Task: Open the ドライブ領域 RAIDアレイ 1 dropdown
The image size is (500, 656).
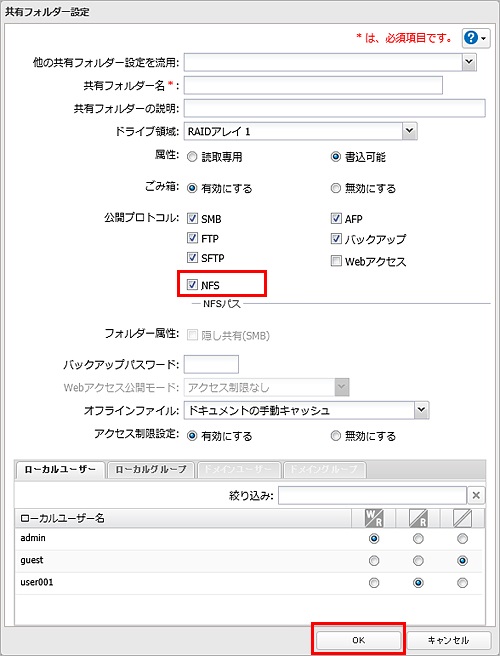Action: 410,131
